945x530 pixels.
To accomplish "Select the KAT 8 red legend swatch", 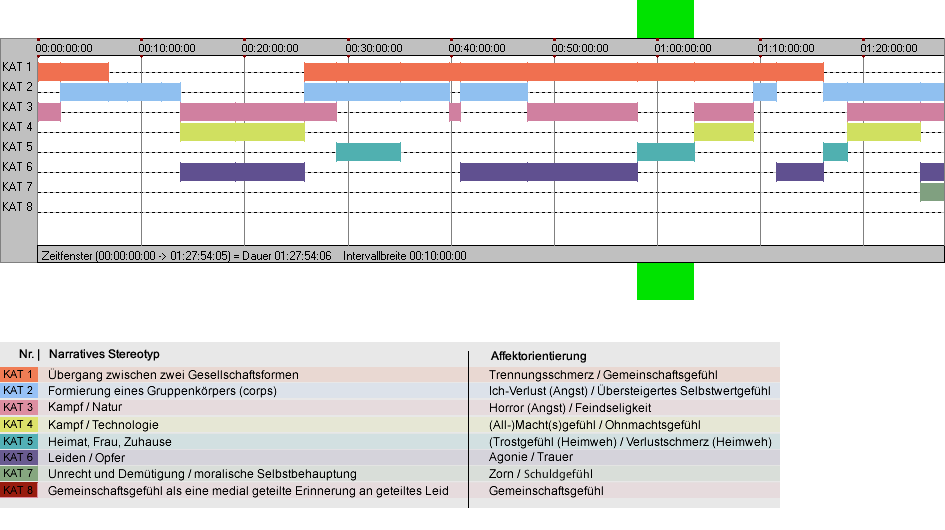I will [19, 490].
